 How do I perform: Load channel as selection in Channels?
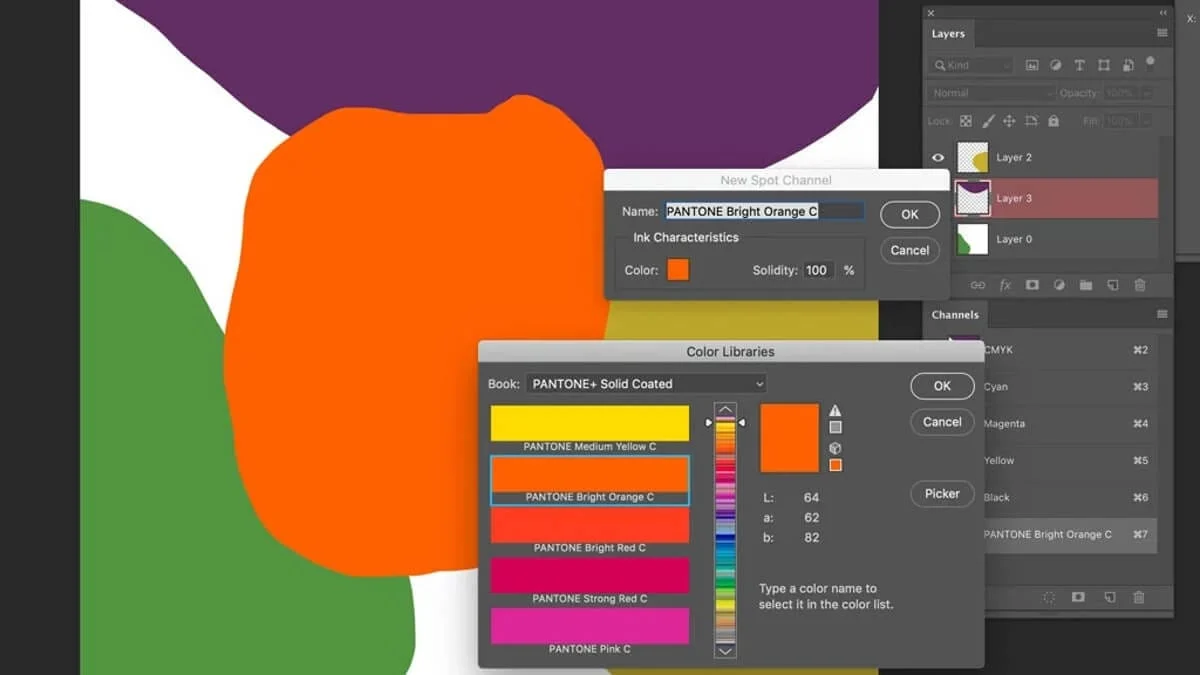(1049, 597)
